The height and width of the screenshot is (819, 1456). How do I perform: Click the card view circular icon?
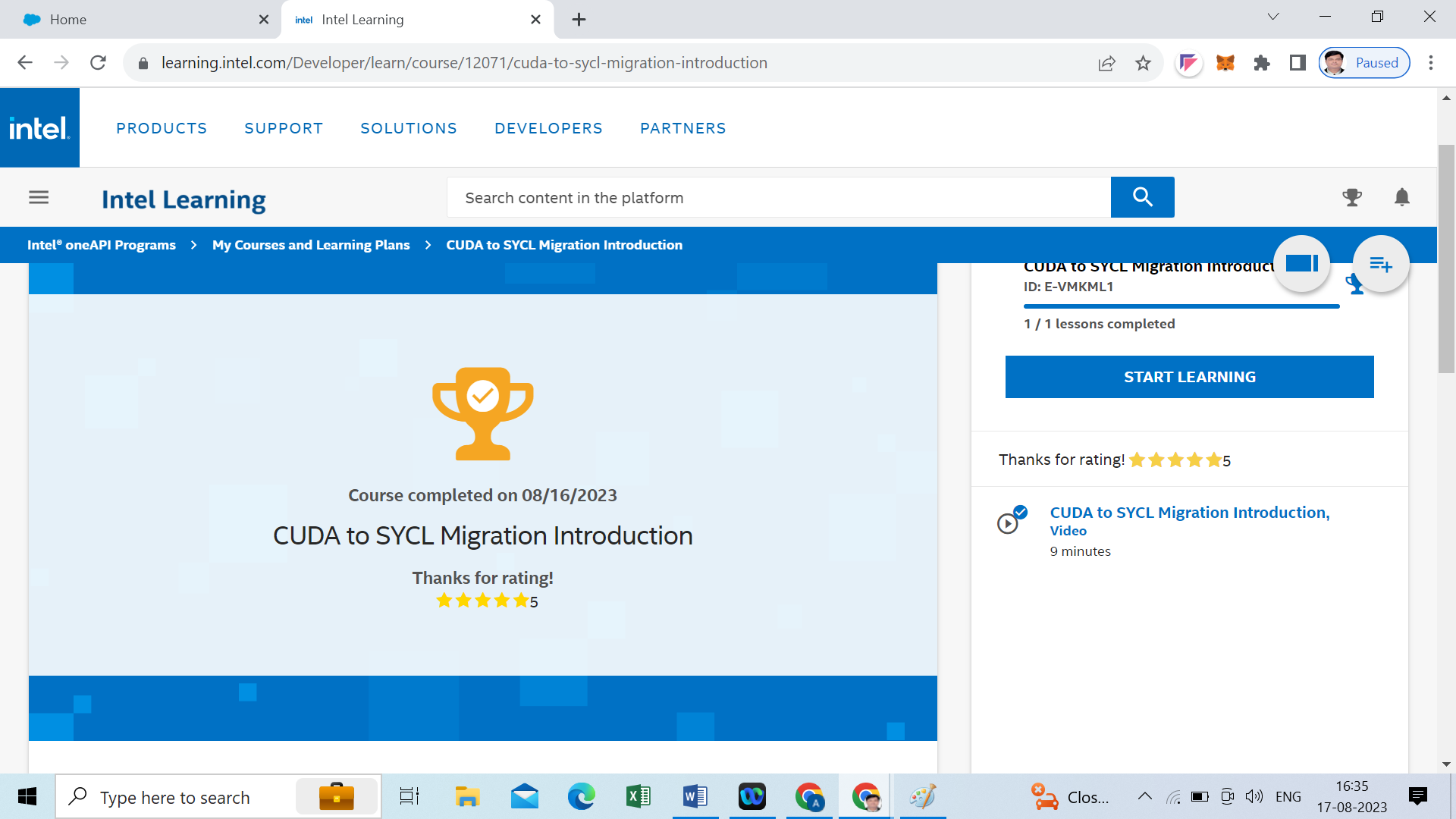click(1301, 264)
